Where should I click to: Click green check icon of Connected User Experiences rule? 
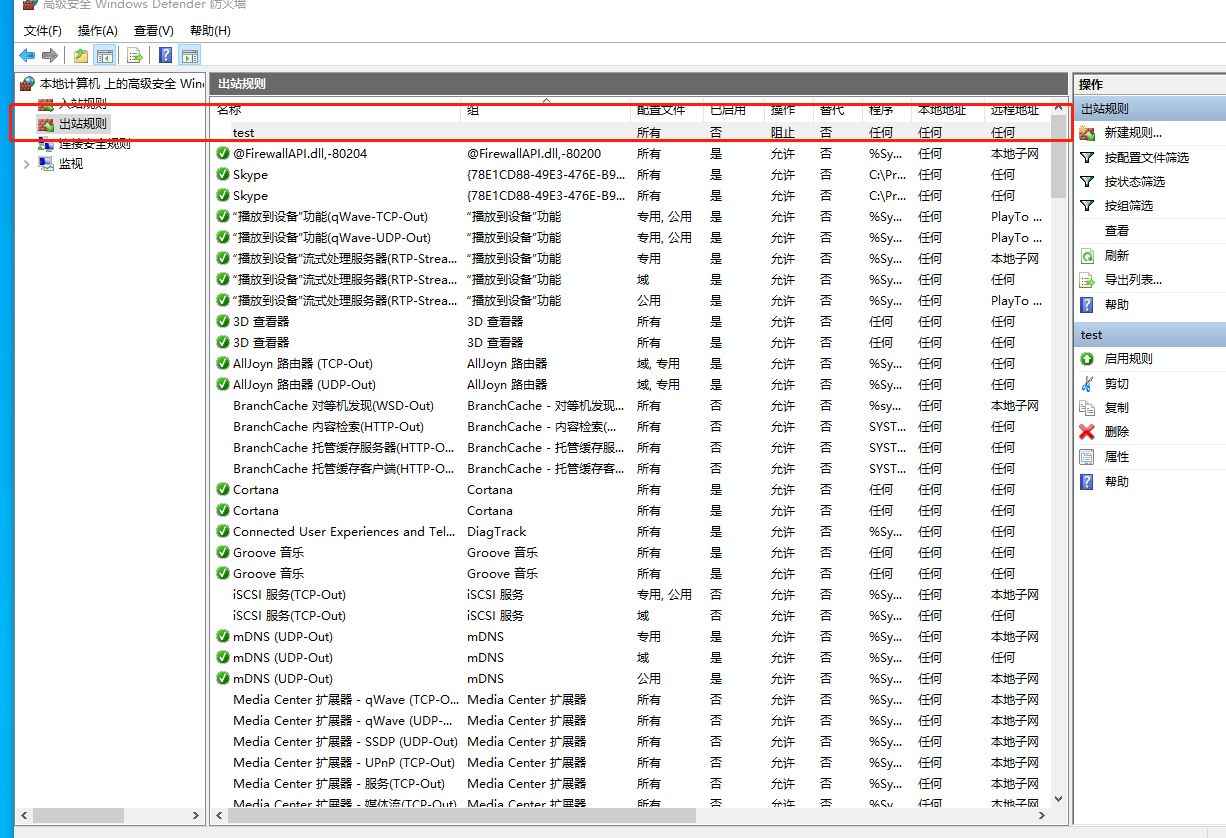(223, 532)
